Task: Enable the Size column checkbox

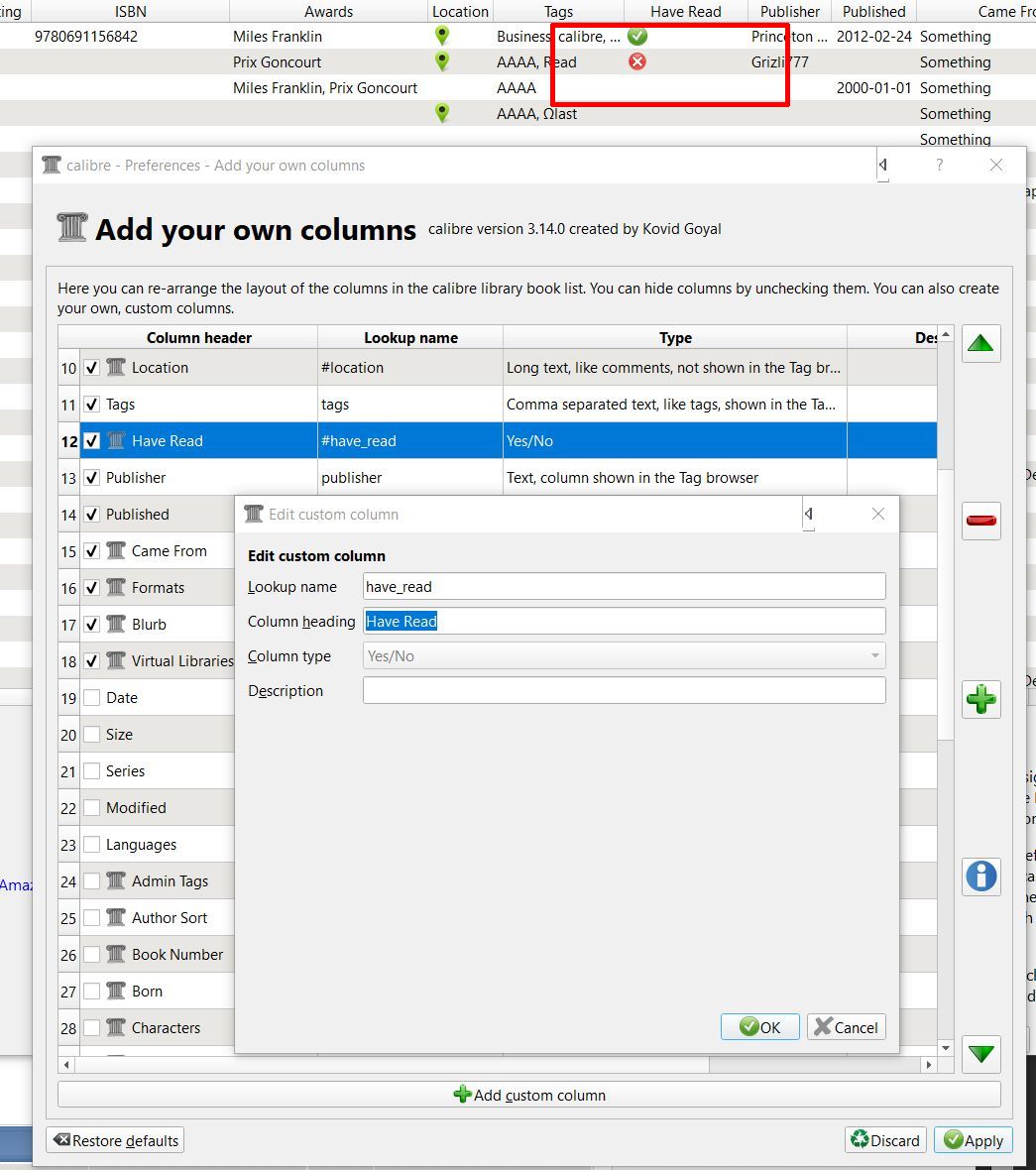Action: 92,735
